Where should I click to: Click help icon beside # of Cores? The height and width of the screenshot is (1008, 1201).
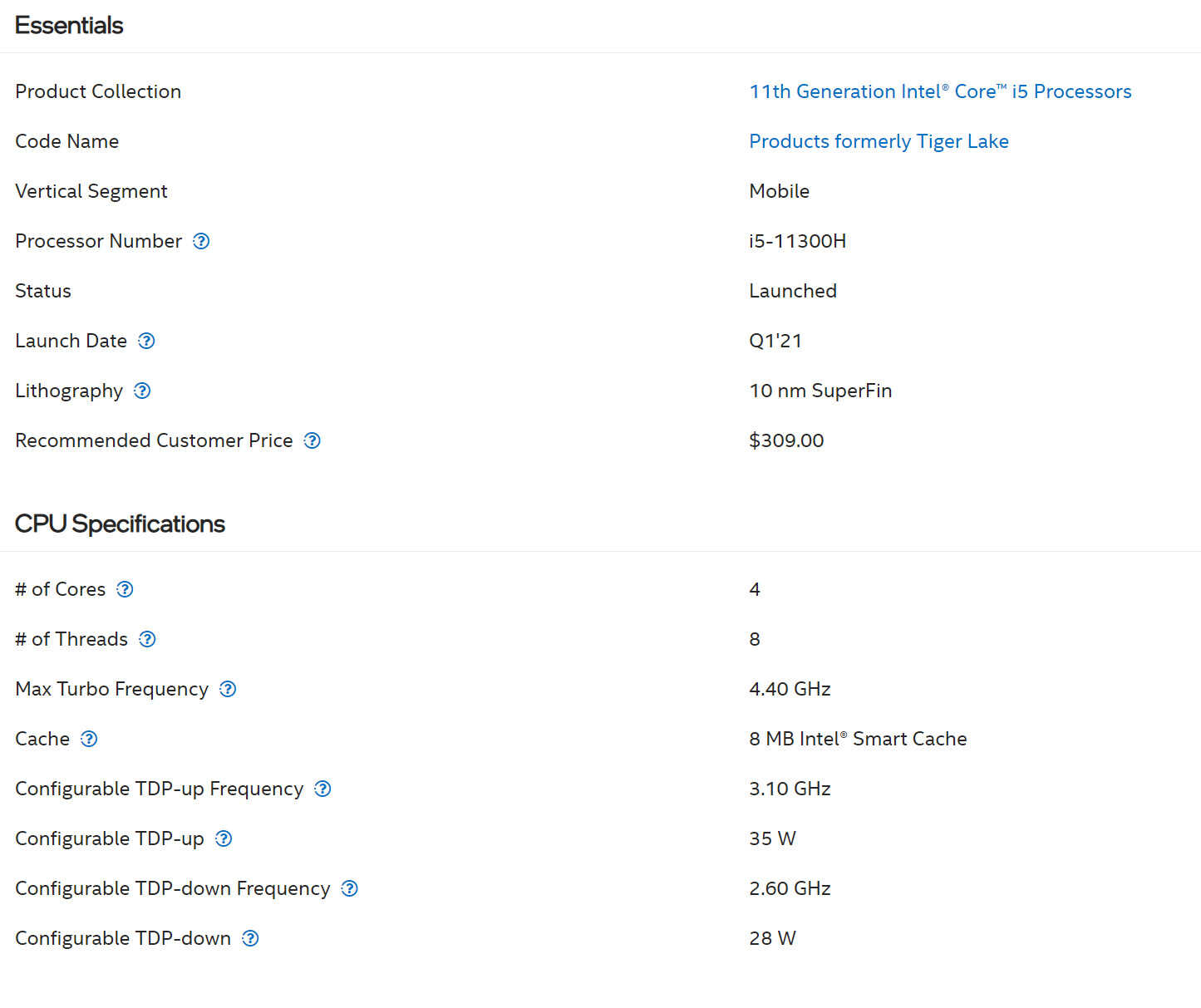pos(125,589)
